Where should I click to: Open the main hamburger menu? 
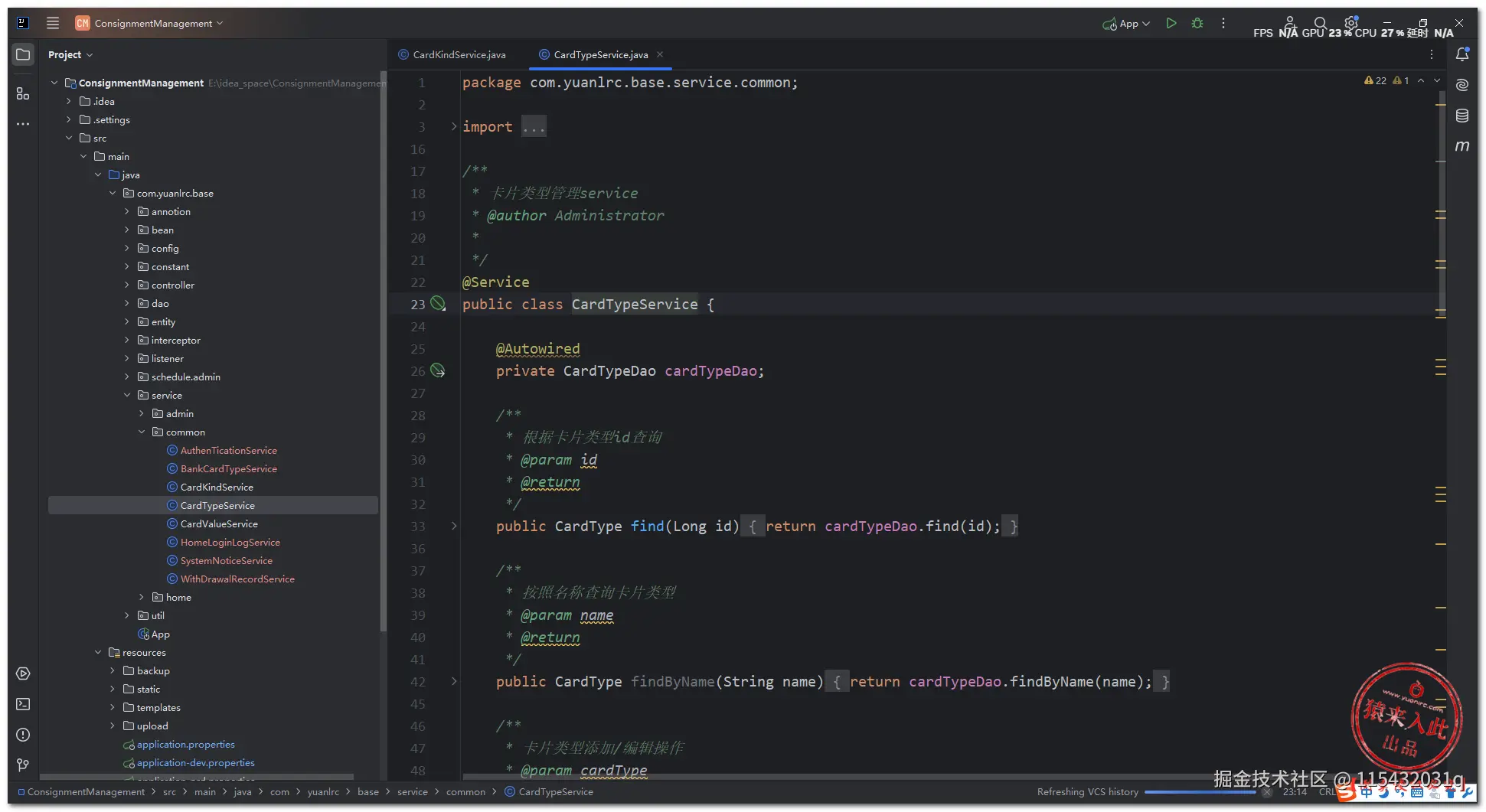tap(53, 23)
